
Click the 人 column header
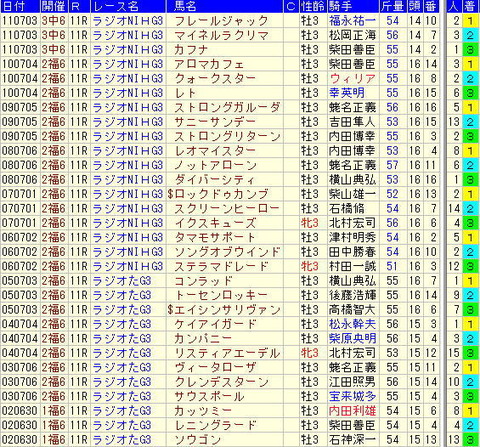(x=454, y=6)
